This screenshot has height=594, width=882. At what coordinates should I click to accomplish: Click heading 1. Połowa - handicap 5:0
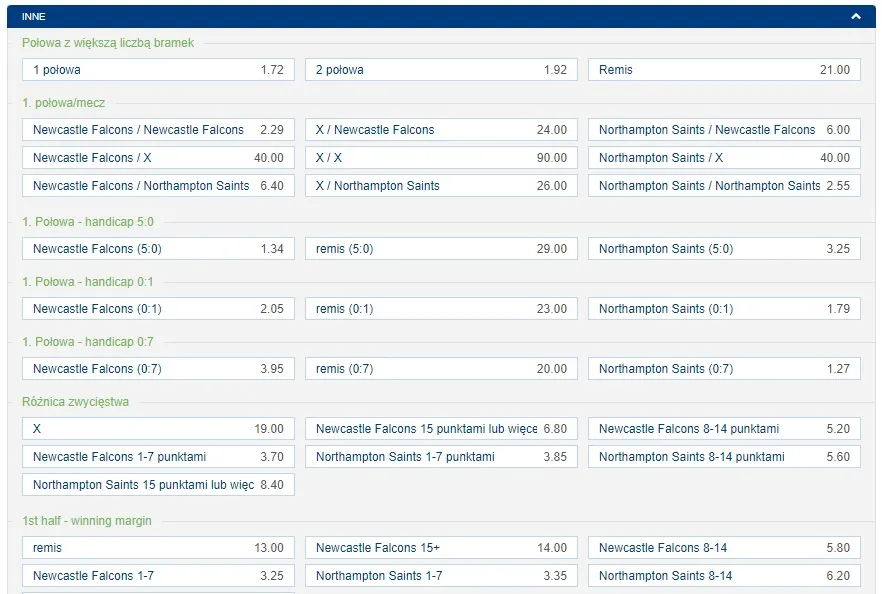click(88, 222)
